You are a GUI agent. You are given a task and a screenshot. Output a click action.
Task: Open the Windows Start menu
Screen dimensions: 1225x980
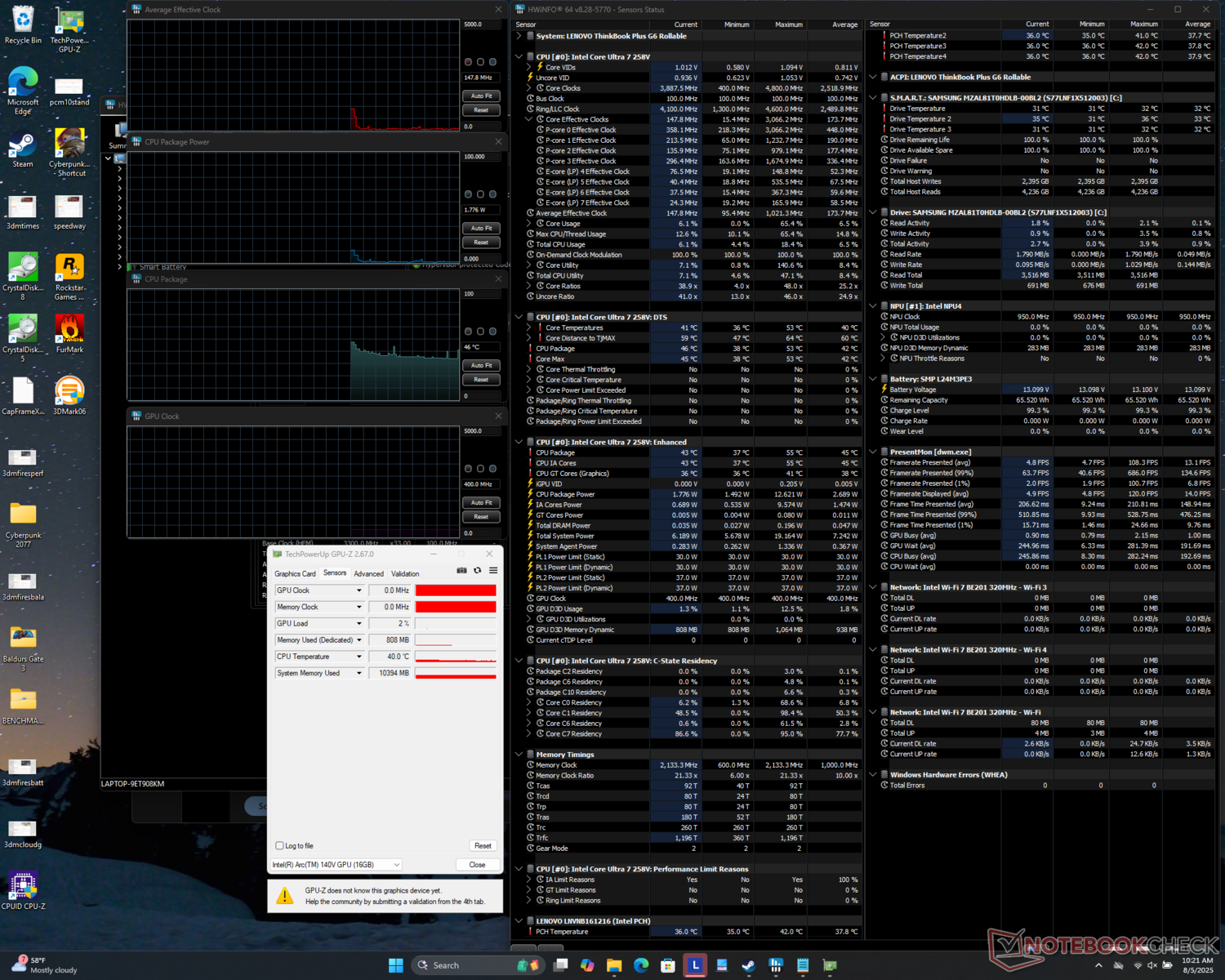coord(396,965)
